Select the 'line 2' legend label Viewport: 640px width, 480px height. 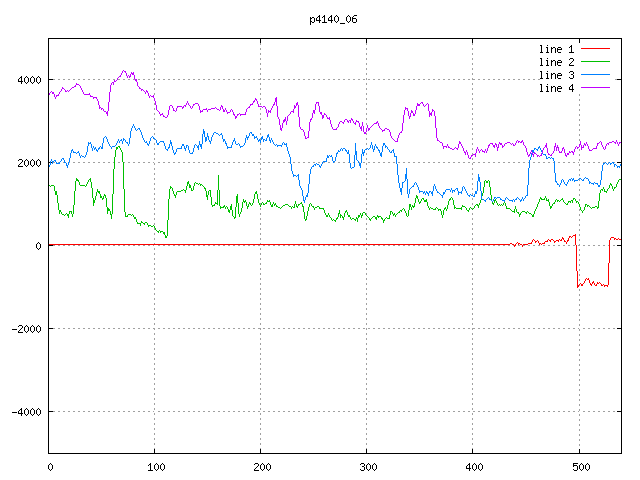point(557,62)
